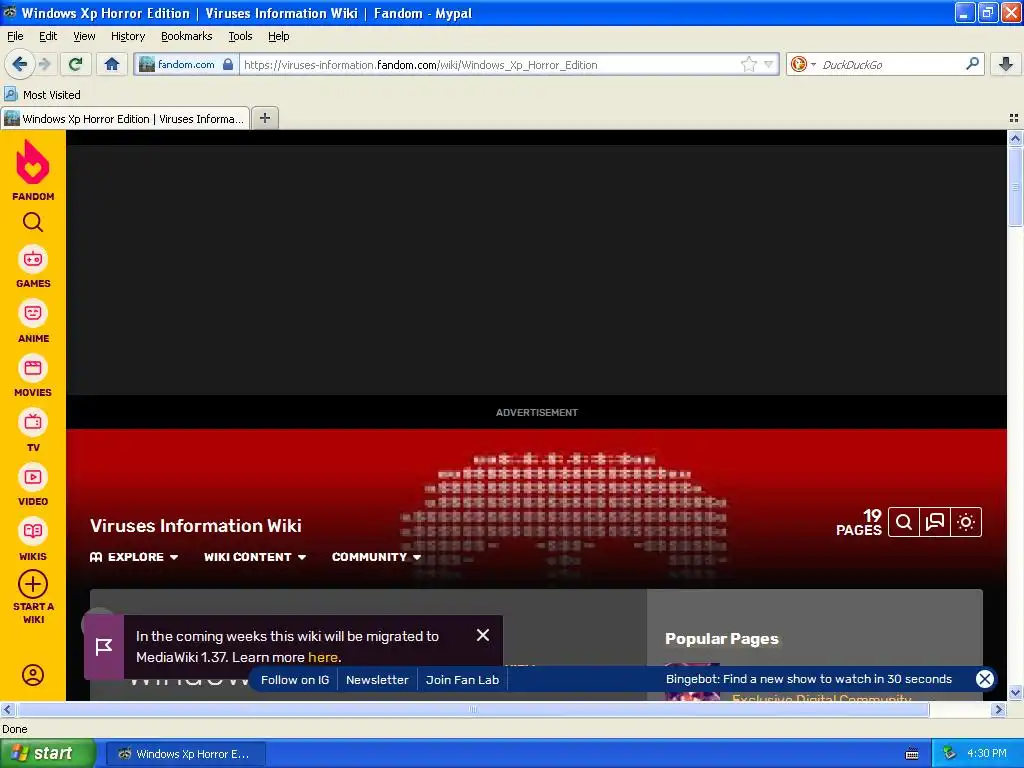Go back with the browser back arrow
Viewport: 1024px width, 768px height.
click(20, 64)
